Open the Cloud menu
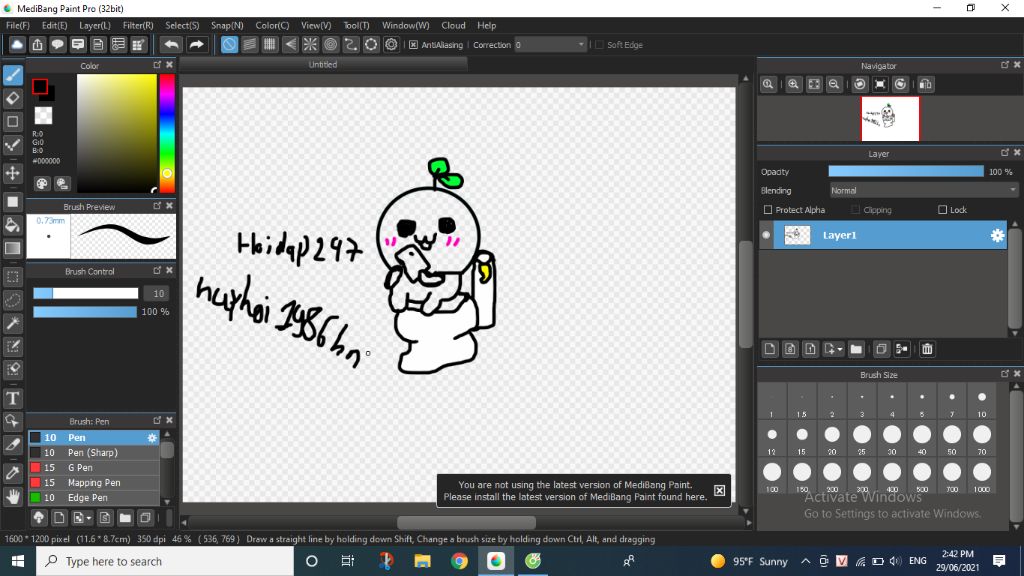Image resolution: width=1024 pixels, height=576 pixels. click(x=453, y=25)
